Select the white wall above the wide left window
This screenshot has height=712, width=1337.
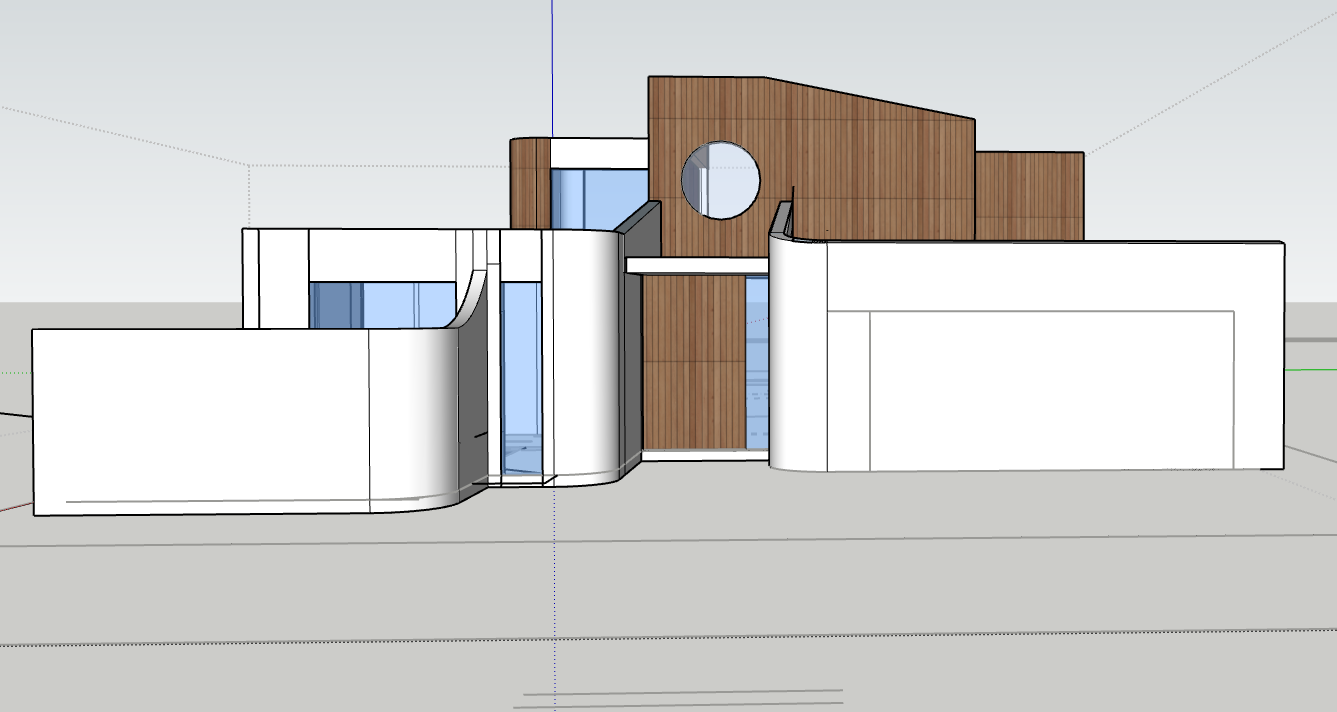pyautogui.click(x=380, y=254)
